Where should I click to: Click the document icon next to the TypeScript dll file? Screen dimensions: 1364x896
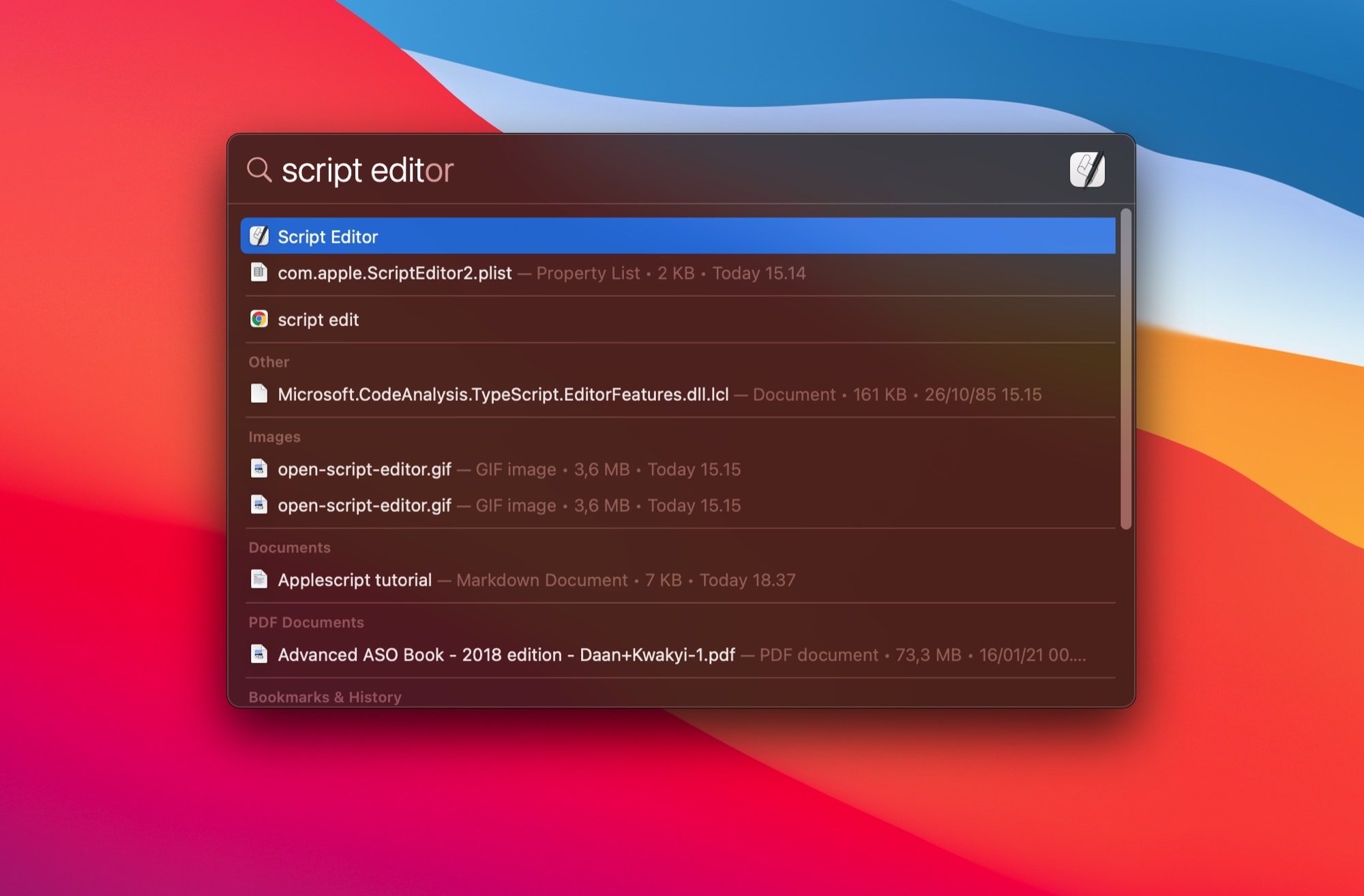coord(260,394)
